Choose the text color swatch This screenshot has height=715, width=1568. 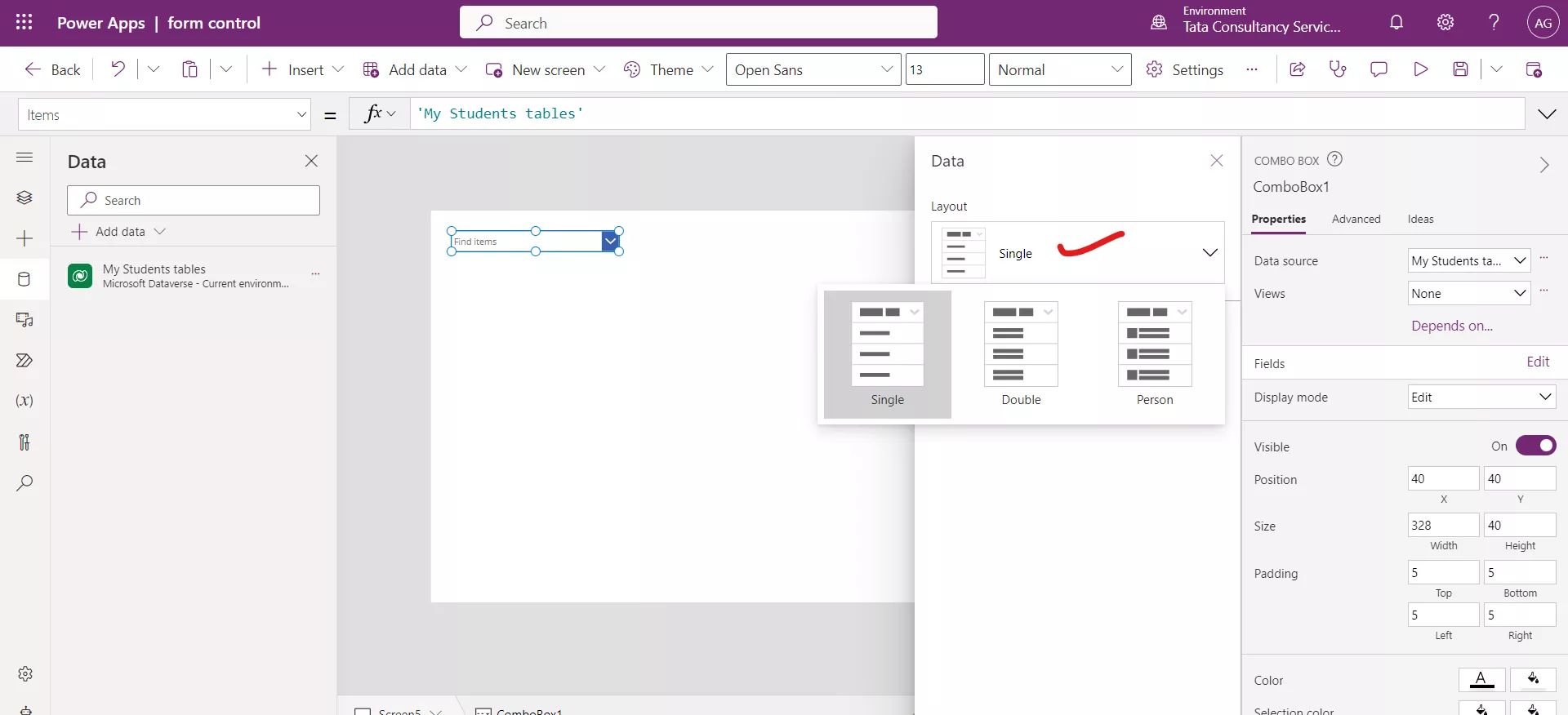point(1481,679)
